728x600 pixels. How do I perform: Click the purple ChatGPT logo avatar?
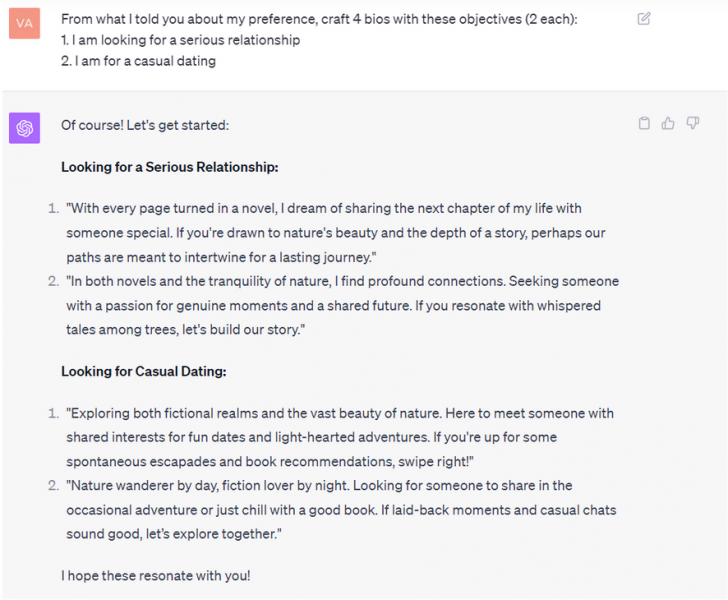pos(25,128)
